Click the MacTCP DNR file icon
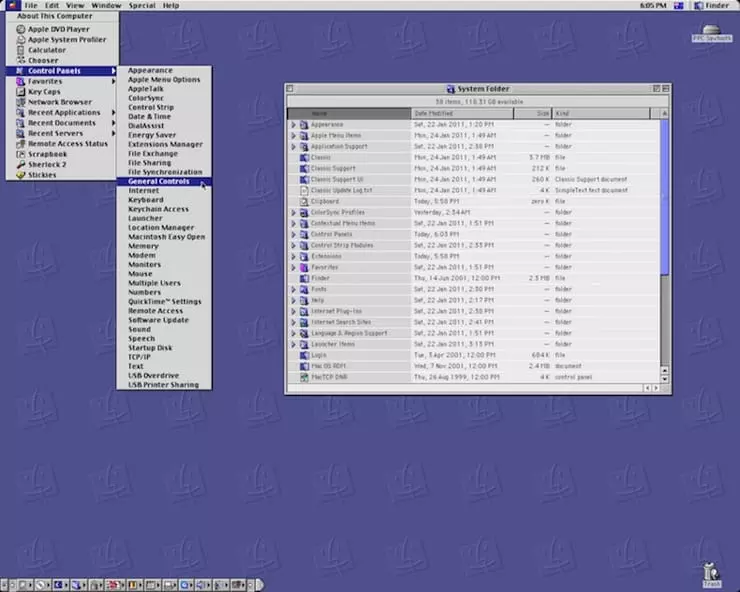Screen dimensions: 740x592 [x=304, y=376]
